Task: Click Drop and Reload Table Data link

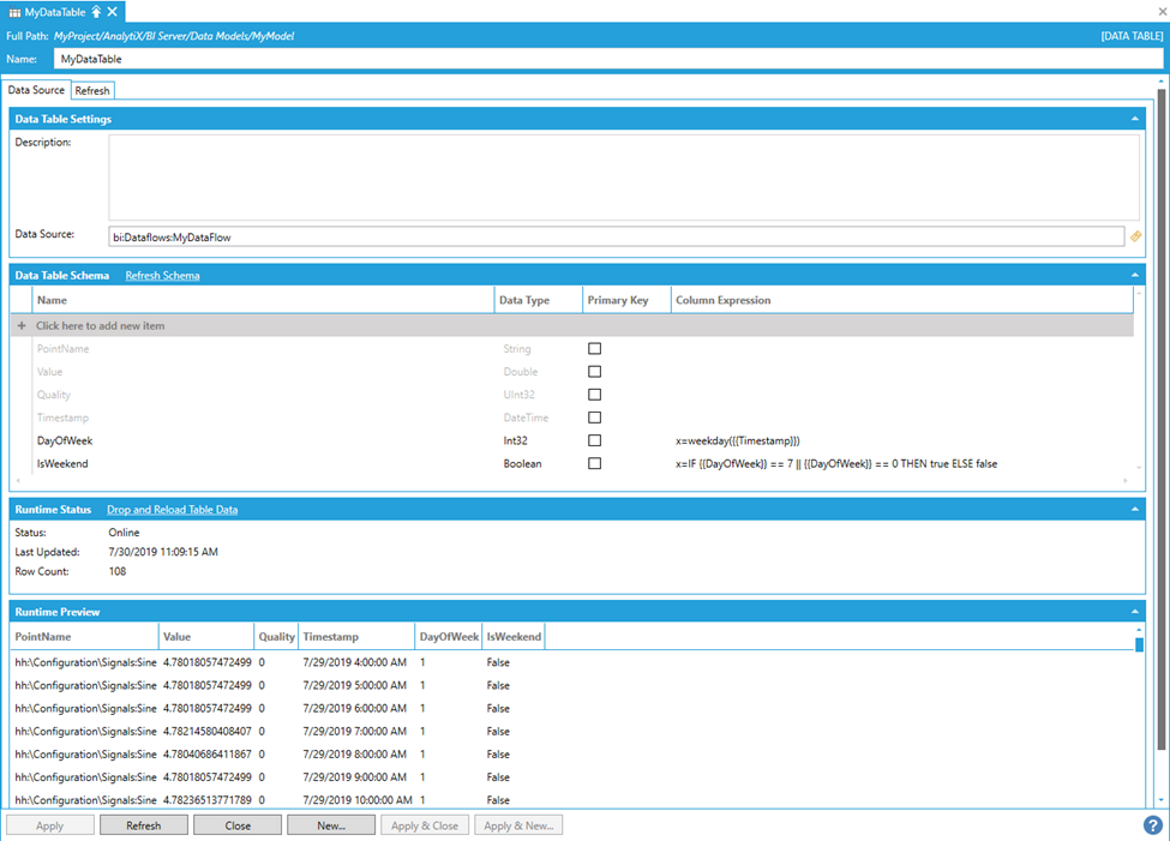Action: click(172, 510)
